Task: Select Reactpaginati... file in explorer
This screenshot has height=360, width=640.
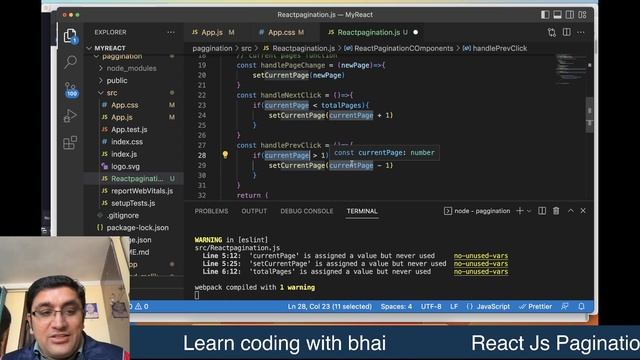Action: point(134,178)
